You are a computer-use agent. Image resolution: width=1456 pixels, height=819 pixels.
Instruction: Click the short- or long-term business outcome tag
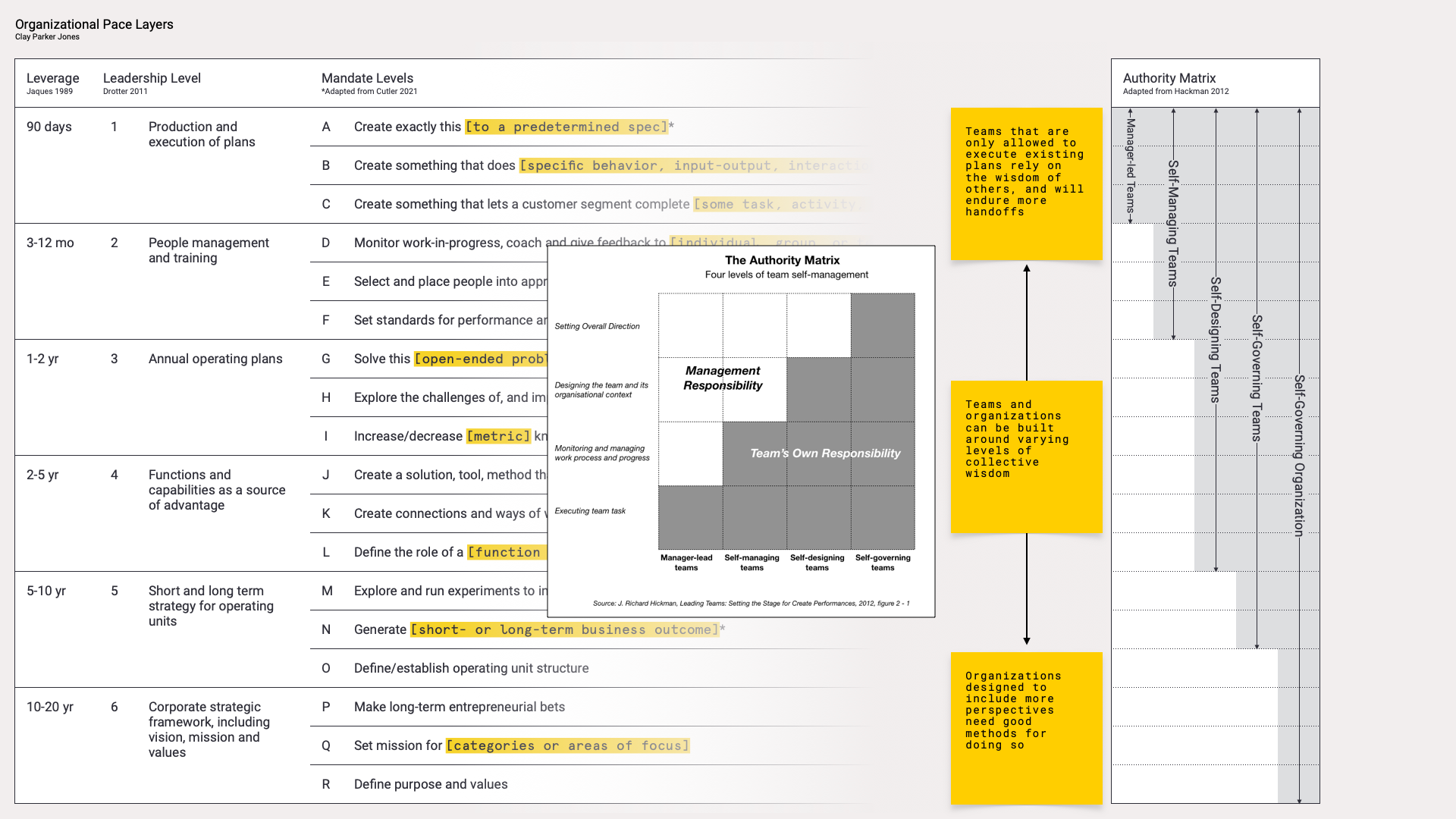pyautogui.click(x=564, y=629)
